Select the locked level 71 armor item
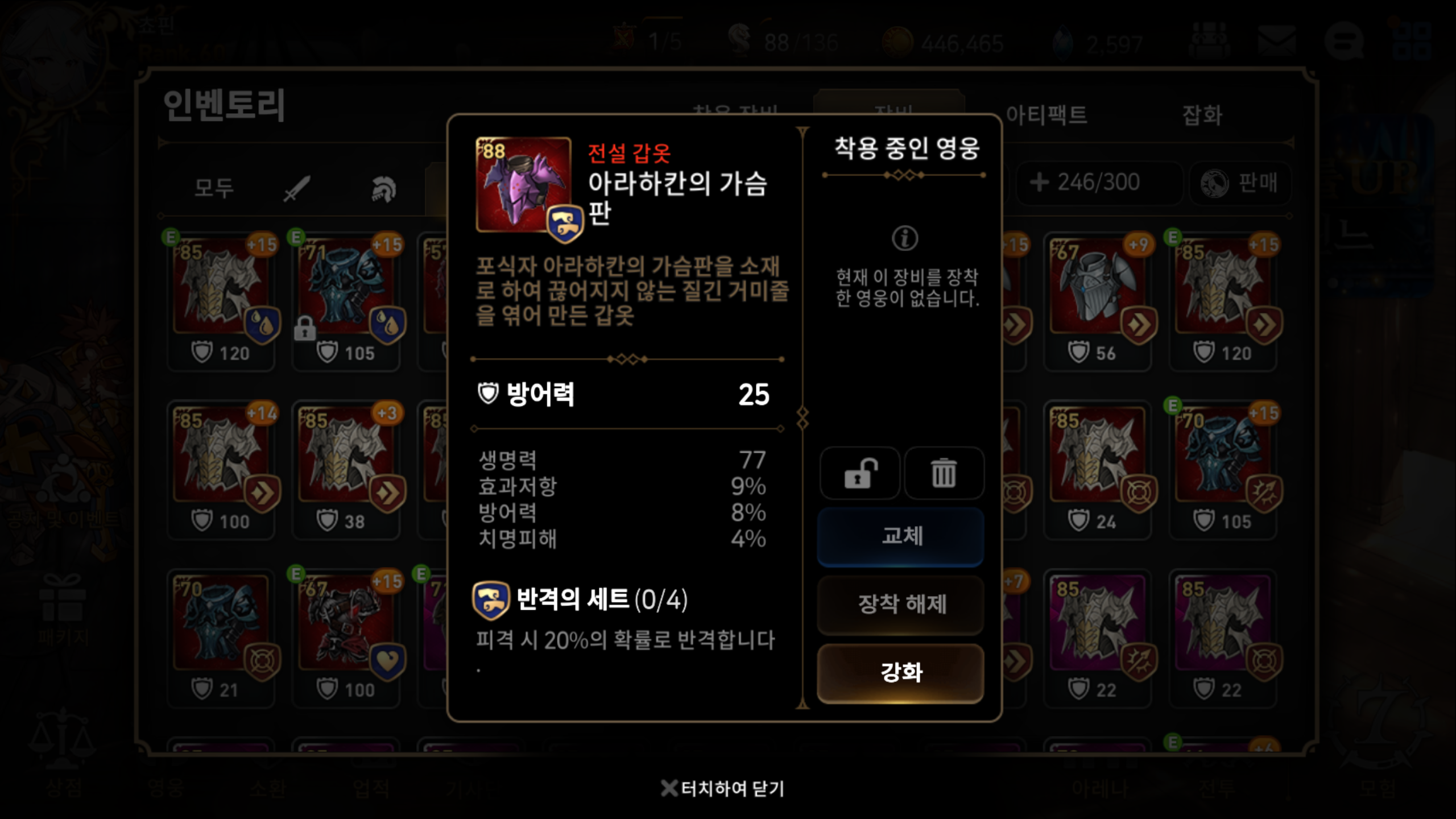This screenshot has height=819, width=1456. click(346, 300)
